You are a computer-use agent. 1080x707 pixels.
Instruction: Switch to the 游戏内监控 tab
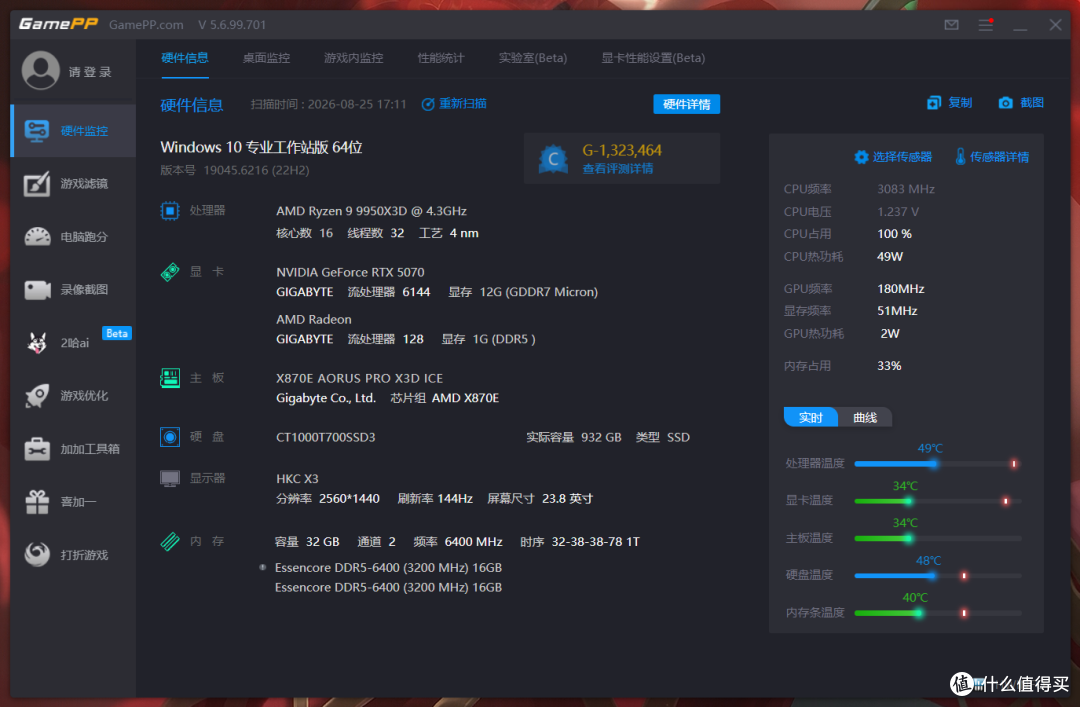353,58
